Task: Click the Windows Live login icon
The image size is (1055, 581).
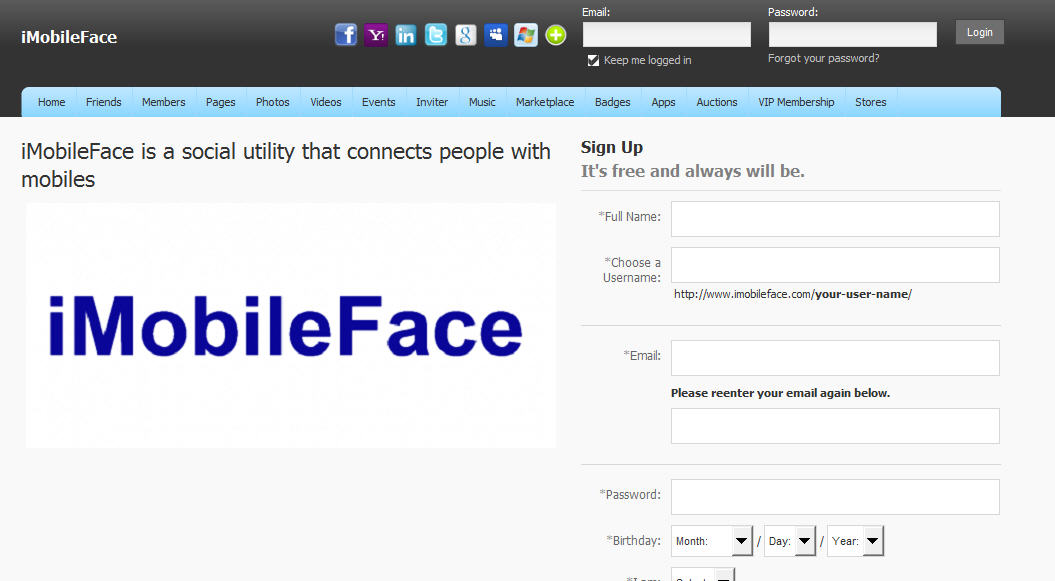Action: (525, 34)
